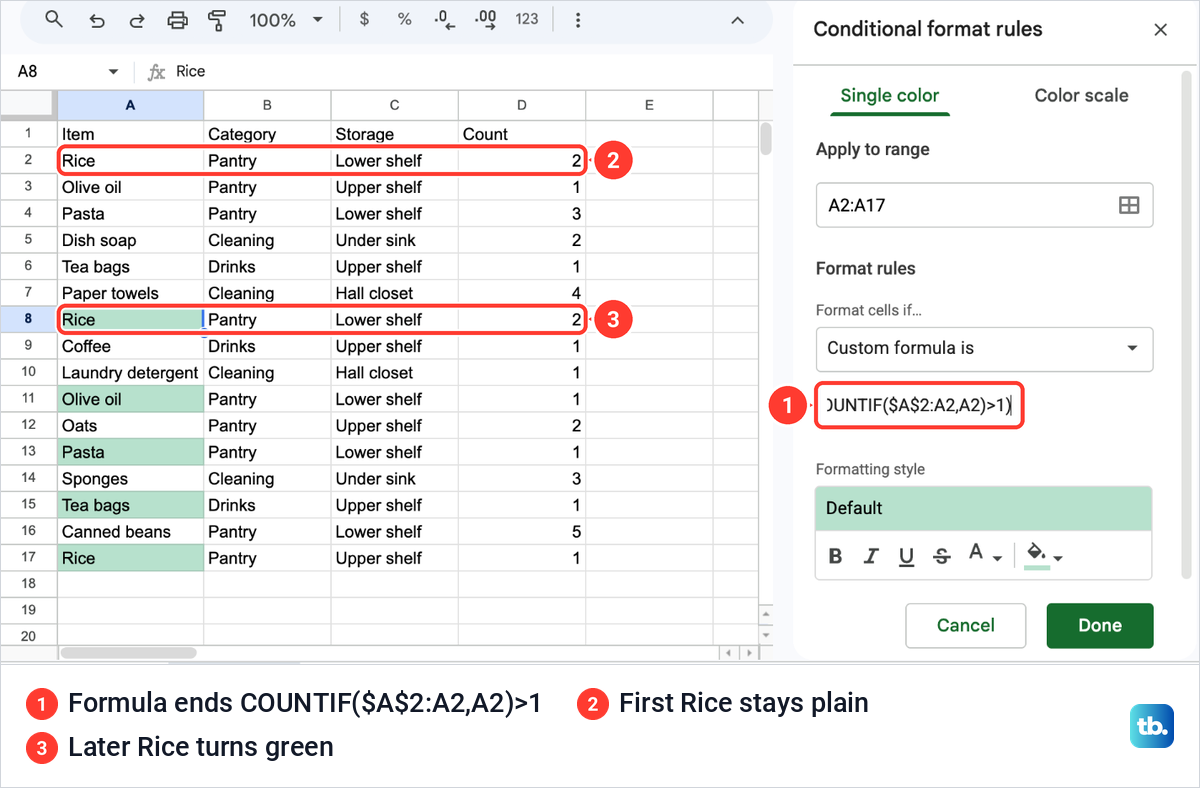Viewport: 1200px width, 788px height.
Task: Click the Default green formatting style preview
Action: (984, 508)
